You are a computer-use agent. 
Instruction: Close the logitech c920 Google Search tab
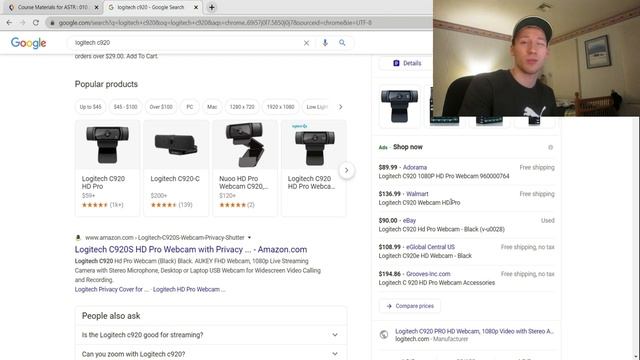[x=196, y=7]
